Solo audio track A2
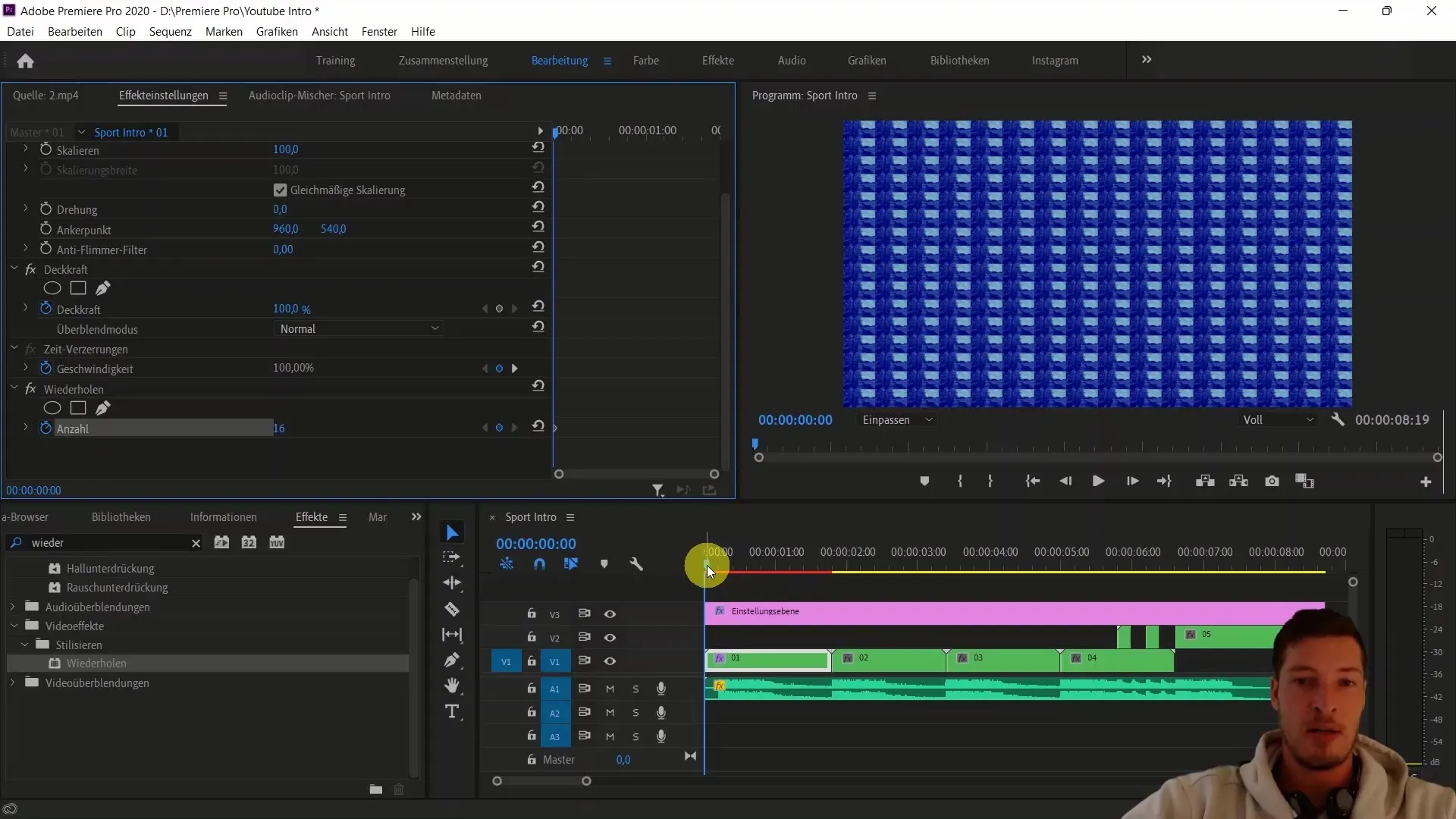The height and width of the screenshot is (819, 1456). point(635,713)
